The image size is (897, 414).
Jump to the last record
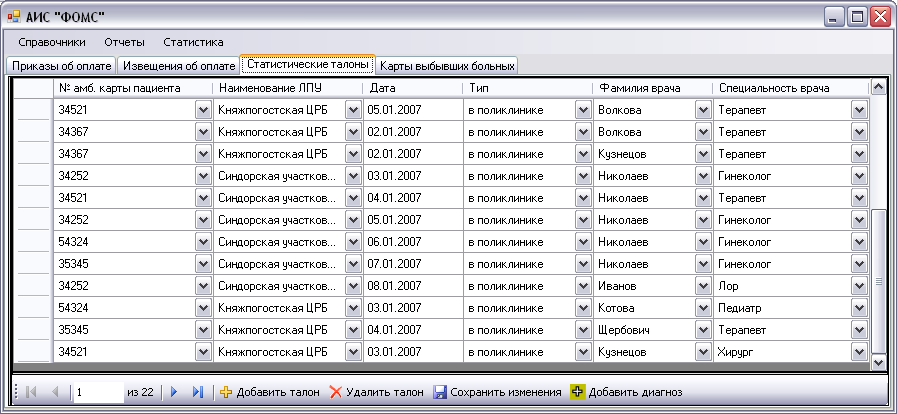point(198,392)
